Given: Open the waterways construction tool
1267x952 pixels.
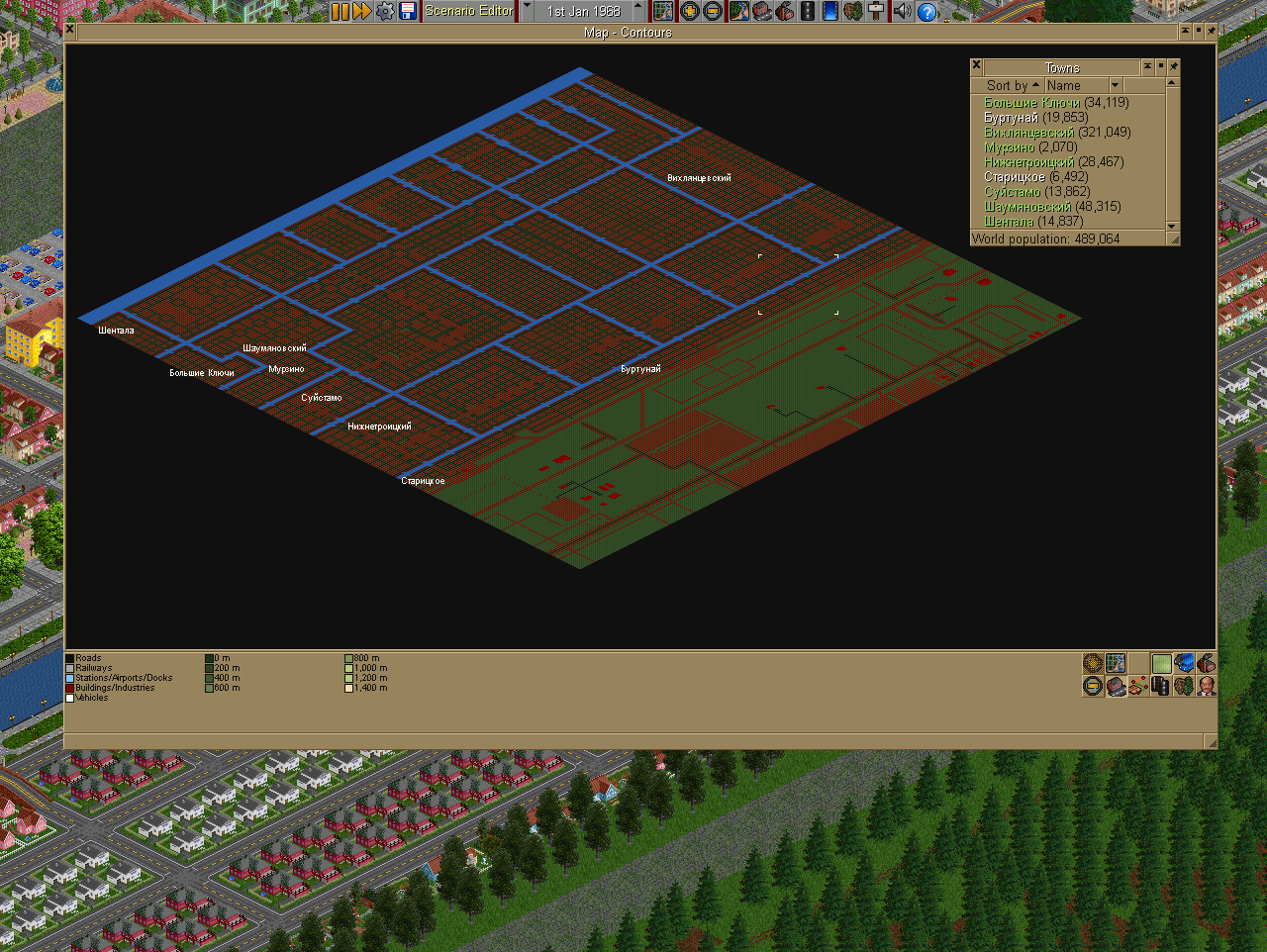Looking at the screenshot, I should click(x=829, y=11).
